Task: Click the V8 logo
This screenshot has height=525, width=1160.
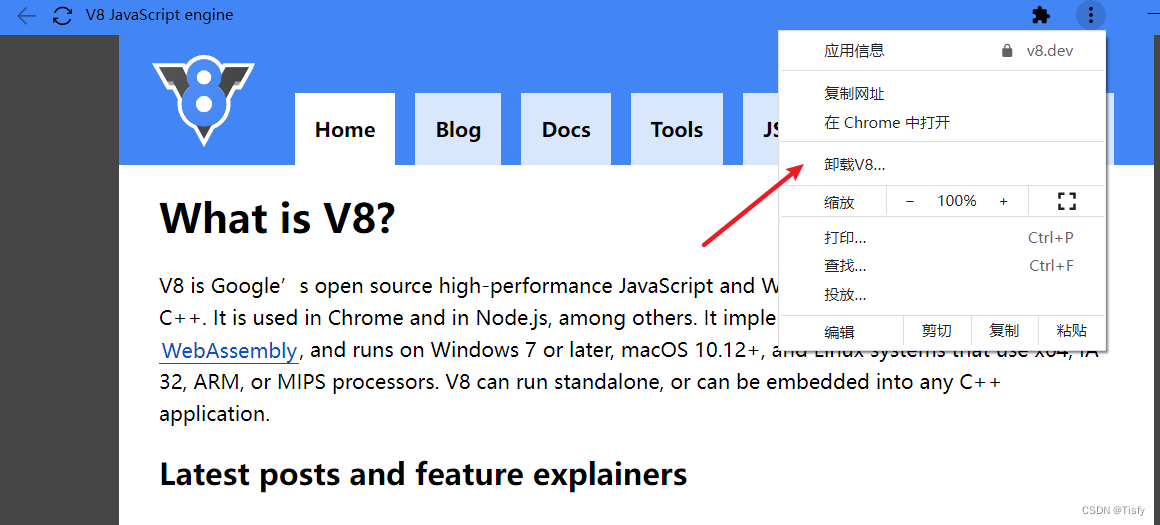Action: pos(203,102)
